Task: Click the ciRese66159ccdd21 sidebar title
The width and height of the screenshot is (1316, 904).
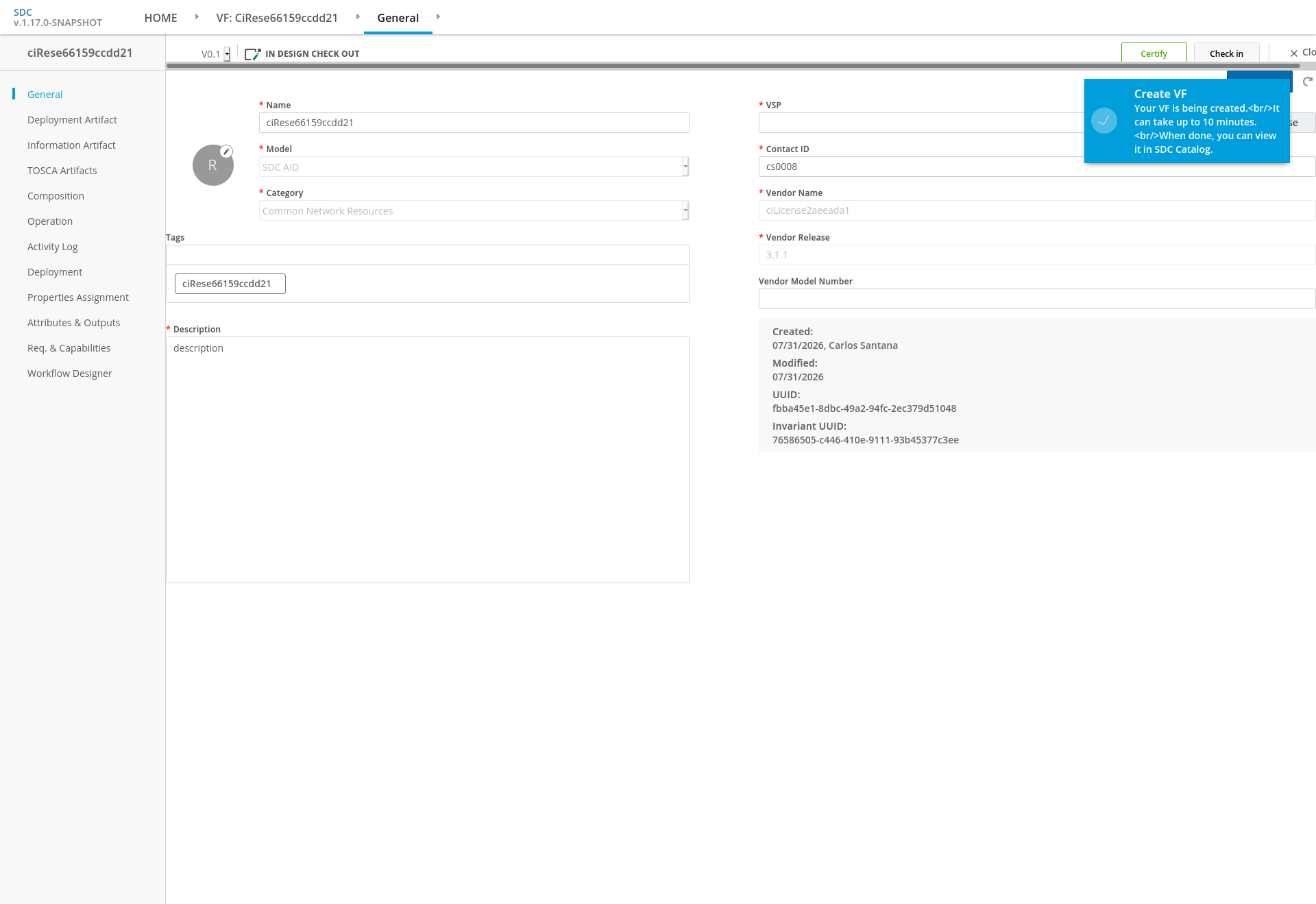Action: (x=80, y=53)
